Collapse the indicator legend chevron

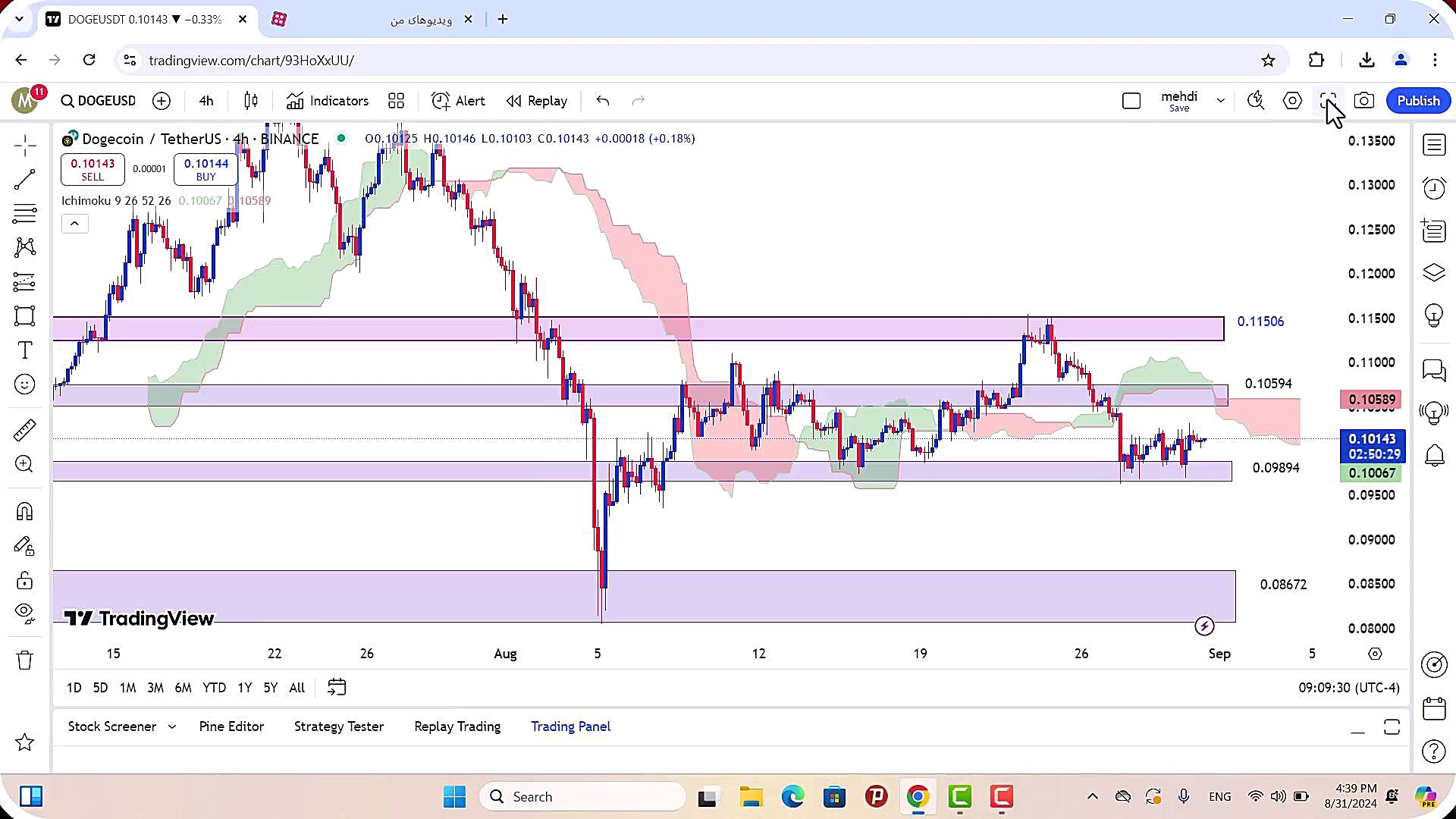(74, 223)
